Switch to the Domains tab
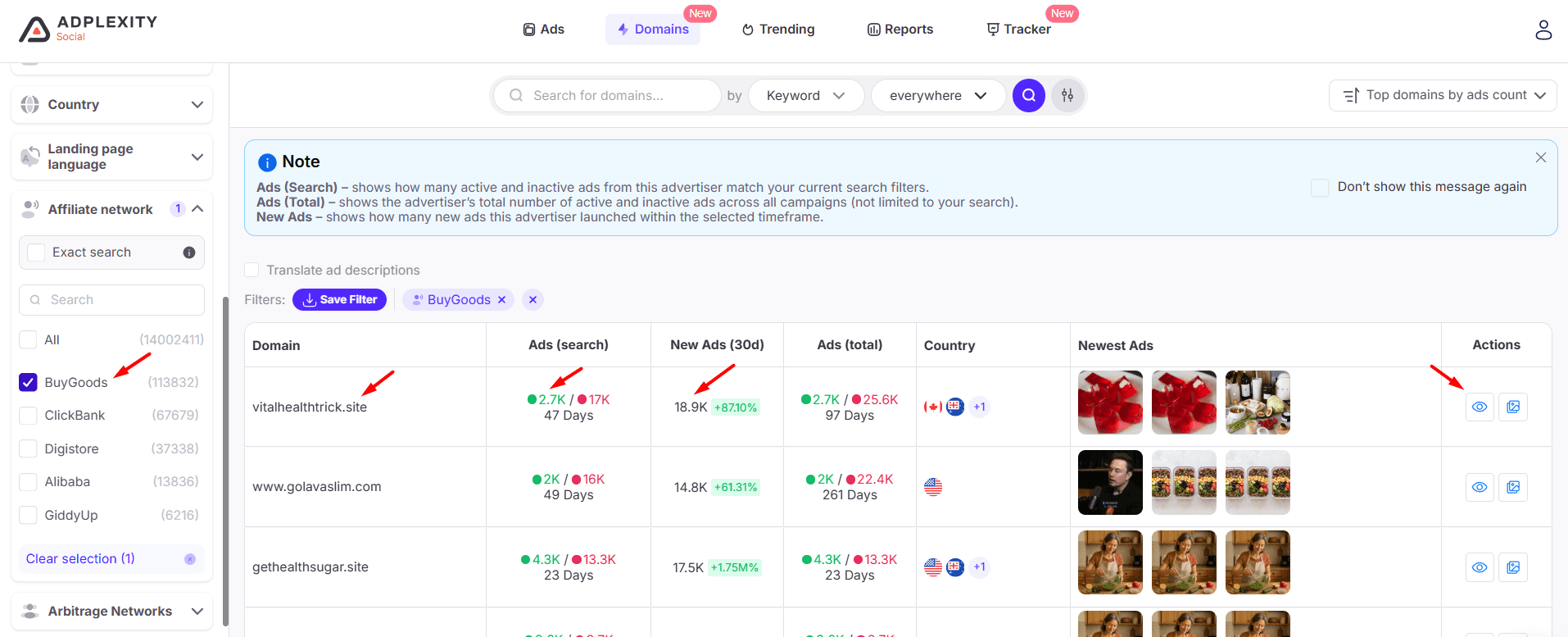Viewport: 1568px width, 637px height. coord(653,30)
